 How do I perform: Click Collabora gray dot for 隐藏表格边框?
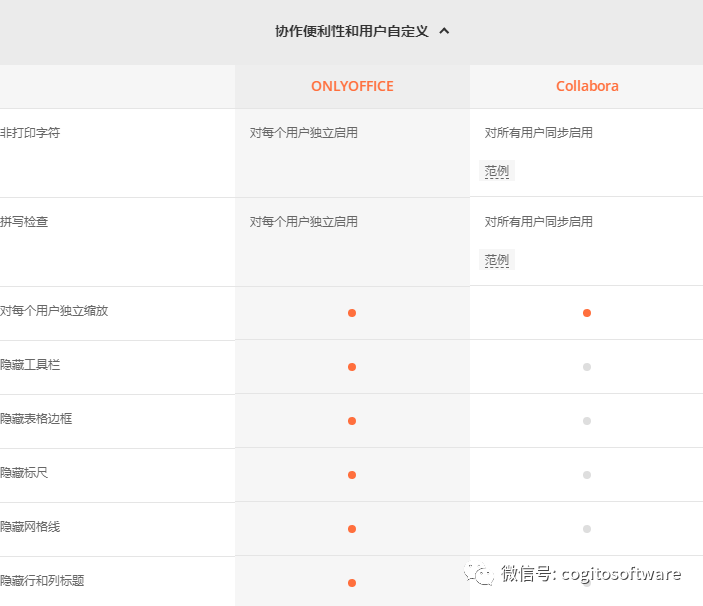click(587, 421)
